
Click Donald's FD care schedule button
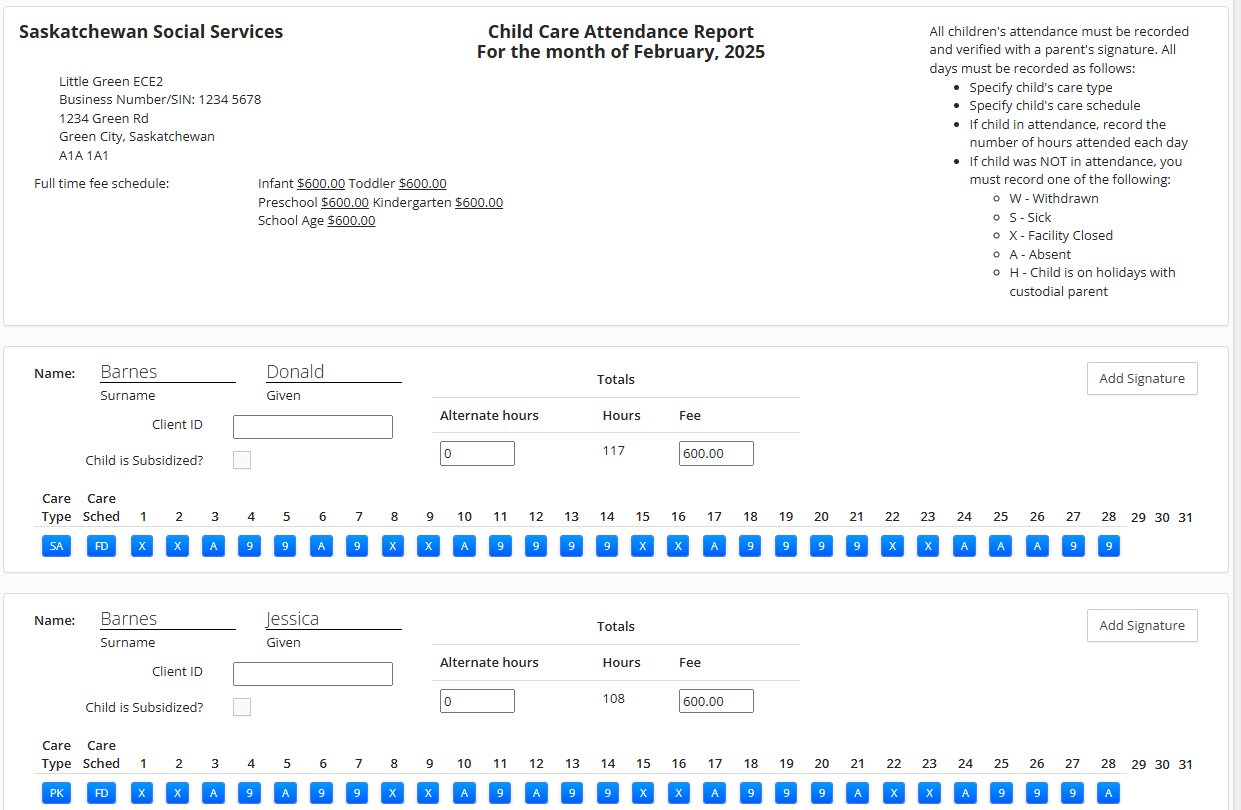[101, 546]
